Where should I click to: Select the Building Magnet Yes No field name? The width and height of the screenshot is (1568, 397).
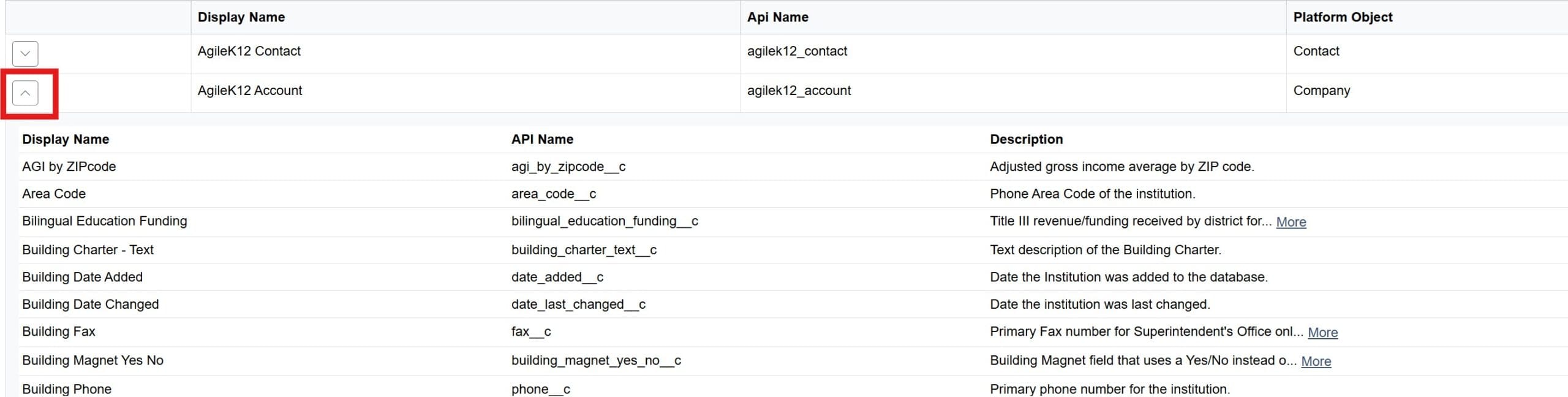pos(92,360)
